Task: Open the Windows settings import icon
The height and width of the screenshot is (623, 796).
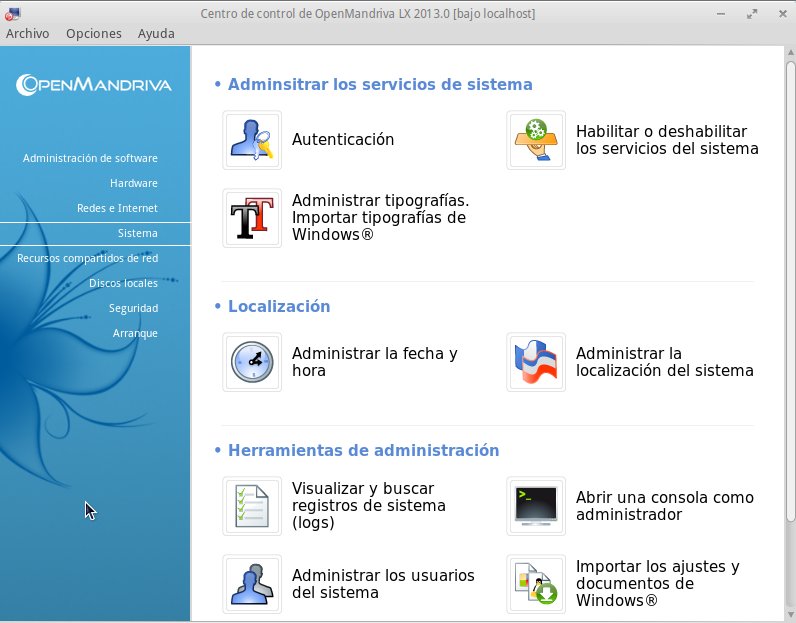Action: (x=536, y=584)
